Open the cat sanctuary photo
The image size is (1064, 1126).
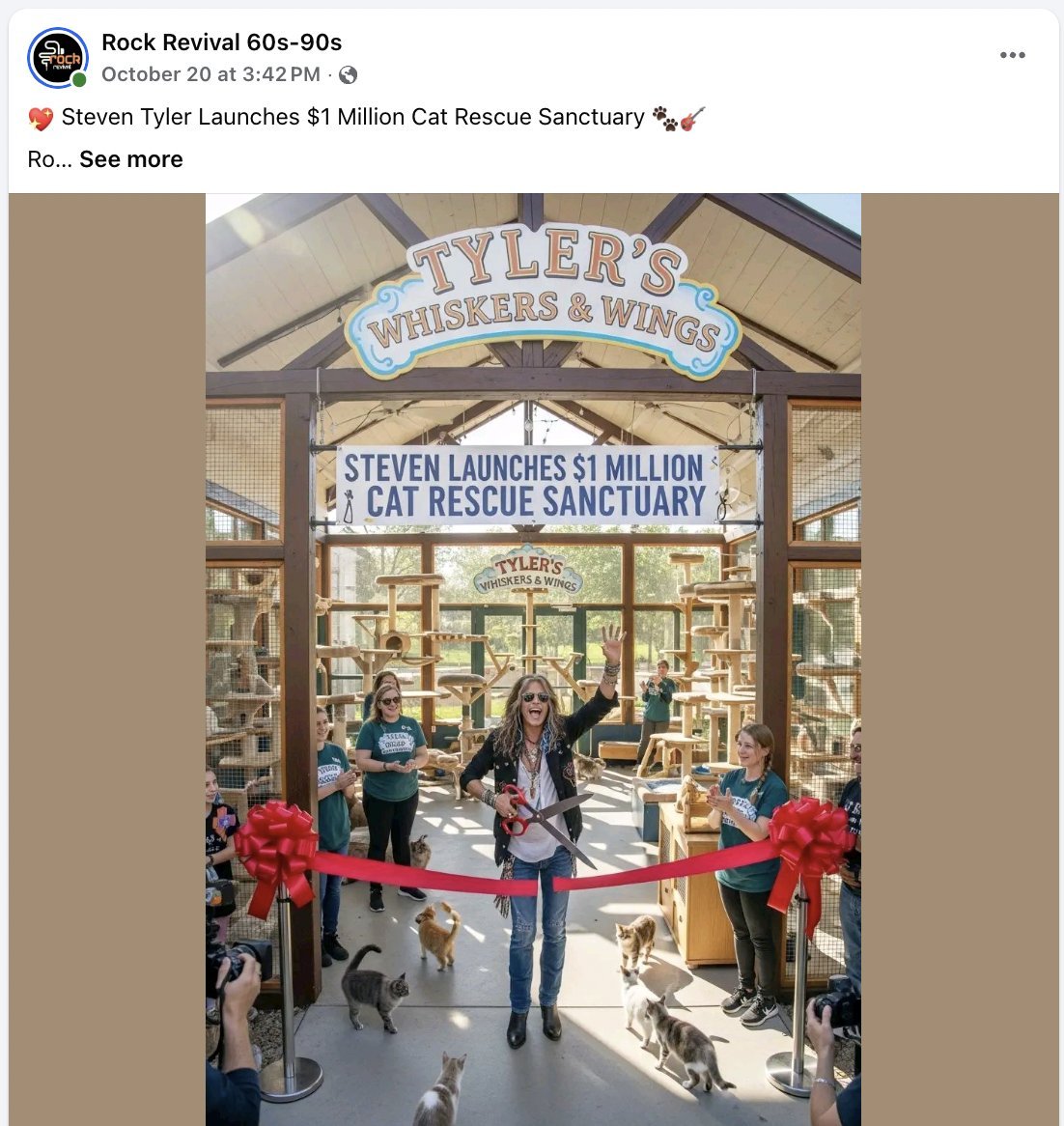coord(533,660)
